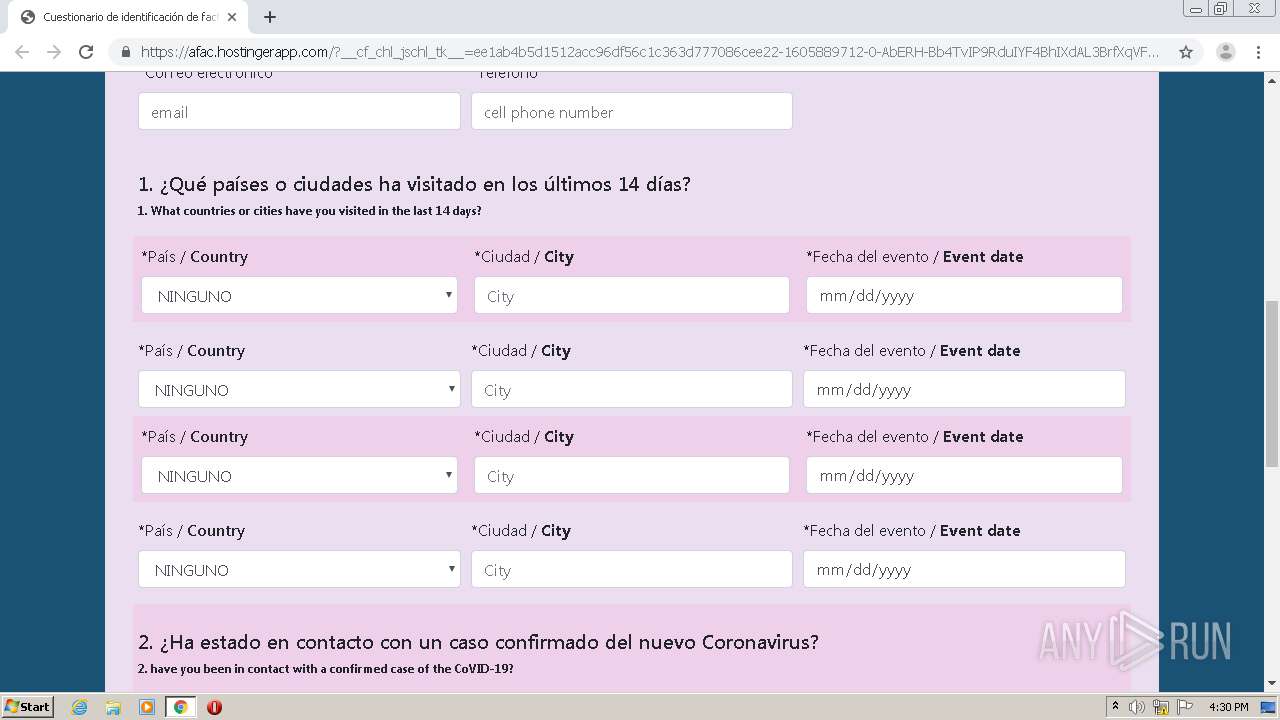Open third País / Country NINGUNO dropdown

click(299, 475)
